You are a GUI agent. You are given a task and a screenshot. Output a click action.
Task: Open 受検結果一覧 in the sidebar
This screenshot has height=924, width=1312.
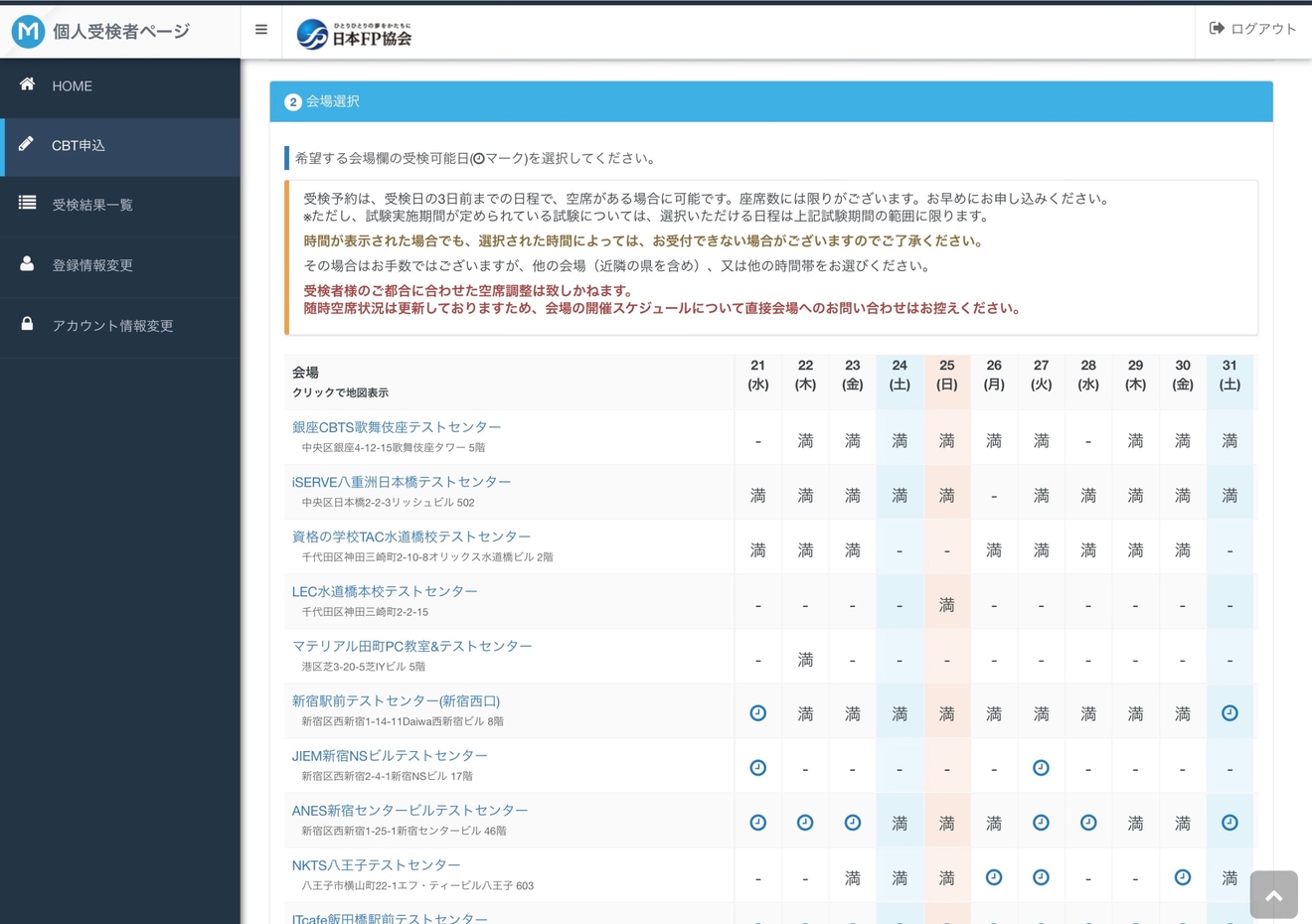coord(120,206)
